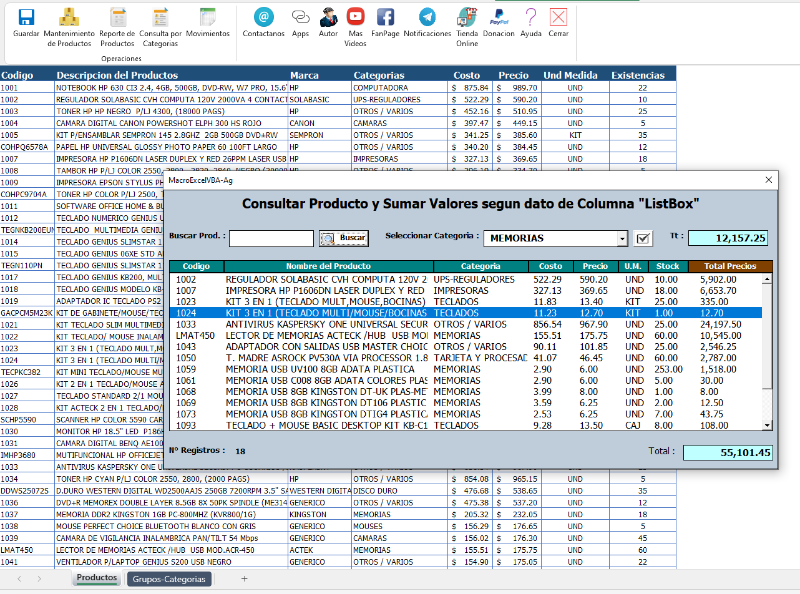Click the Nombre del Producto column header
Screen dimensions: 800x594
click(x=329, y=266)
